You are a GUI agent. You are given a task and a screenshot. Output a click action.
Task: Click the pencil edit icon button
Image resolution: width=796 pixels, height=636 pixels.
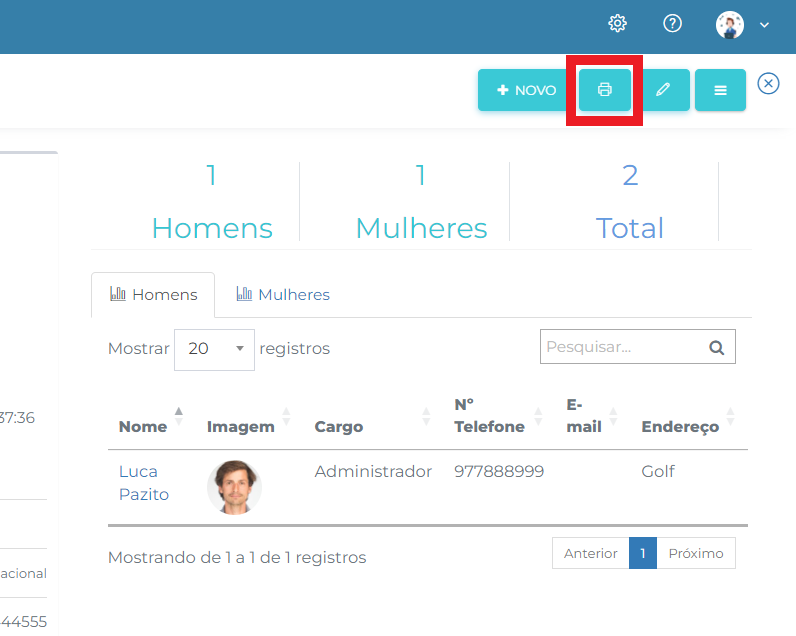663,90
